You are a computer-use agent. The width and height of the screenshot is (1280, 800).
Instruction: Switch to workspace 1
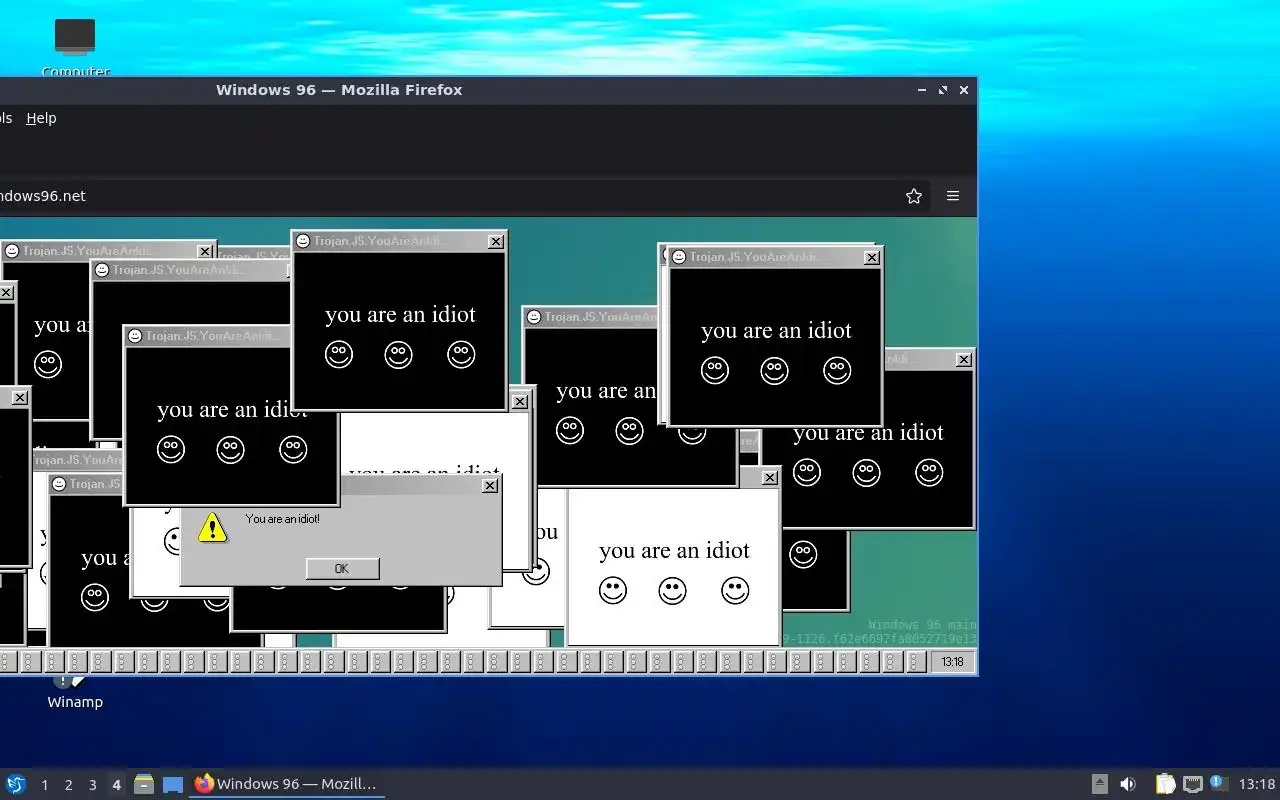(44, 785)
